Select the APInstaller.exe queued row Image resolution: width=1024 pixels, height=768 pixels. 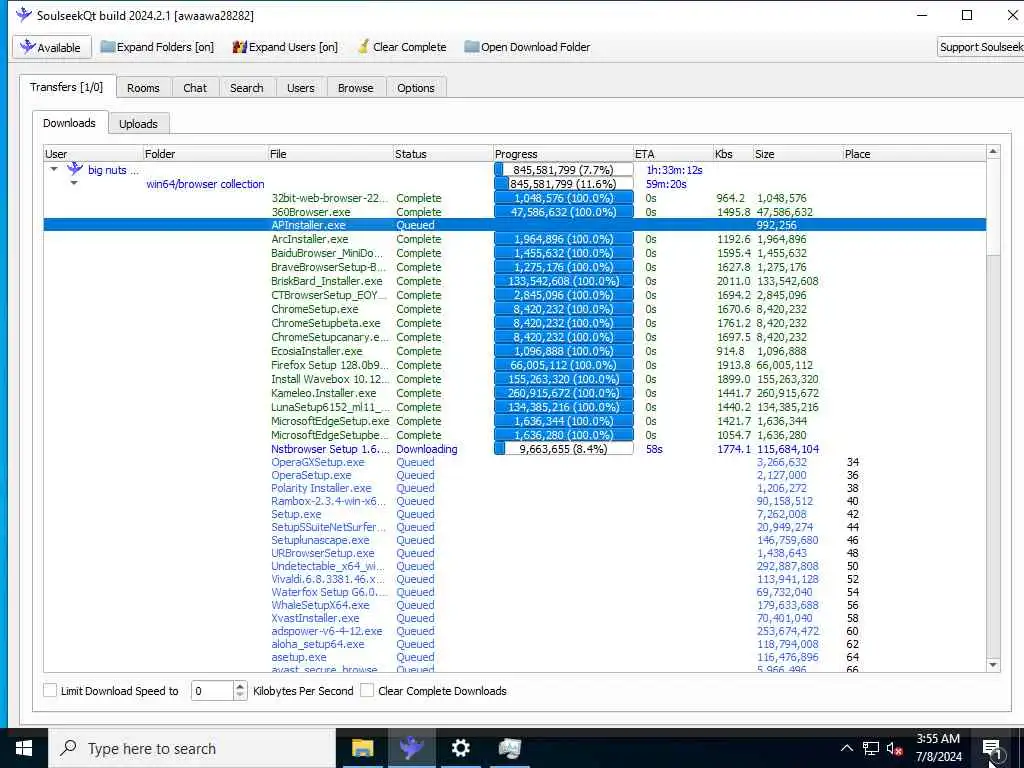(x=515, y=225)
